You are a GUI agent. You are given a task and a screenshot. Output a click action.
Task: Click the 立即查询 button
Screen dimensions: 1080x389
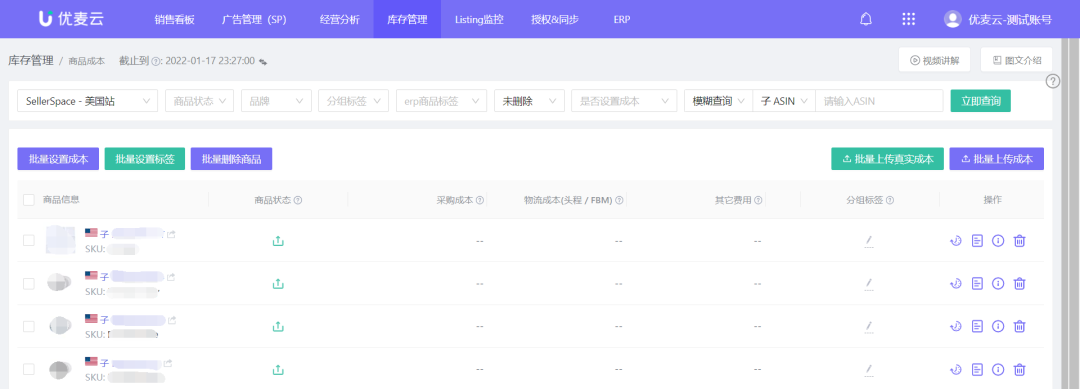(980, 101)
